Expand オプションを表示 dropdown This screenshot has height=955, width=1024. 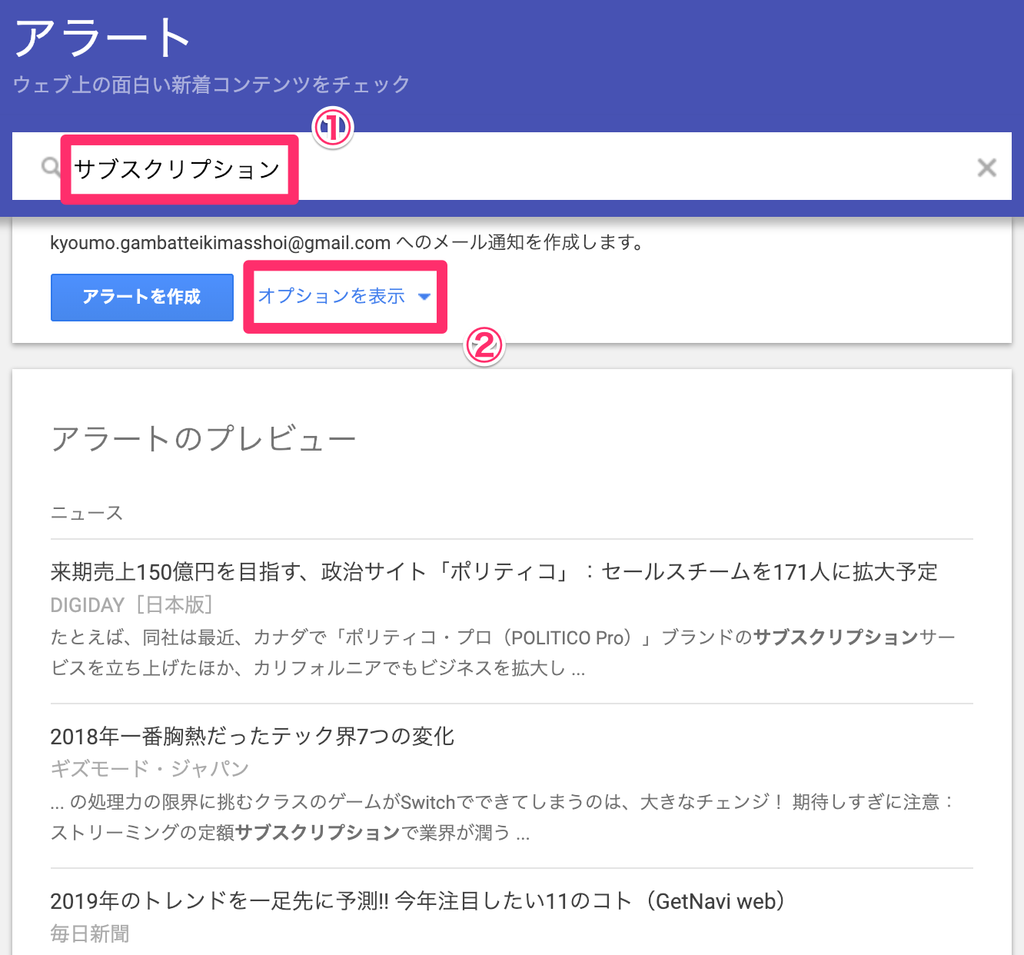[344, 297]
